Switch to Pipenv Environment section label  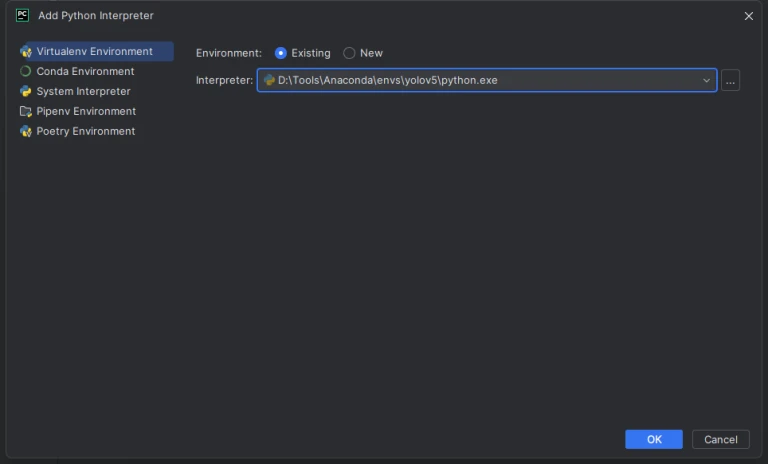click(86, 112)
